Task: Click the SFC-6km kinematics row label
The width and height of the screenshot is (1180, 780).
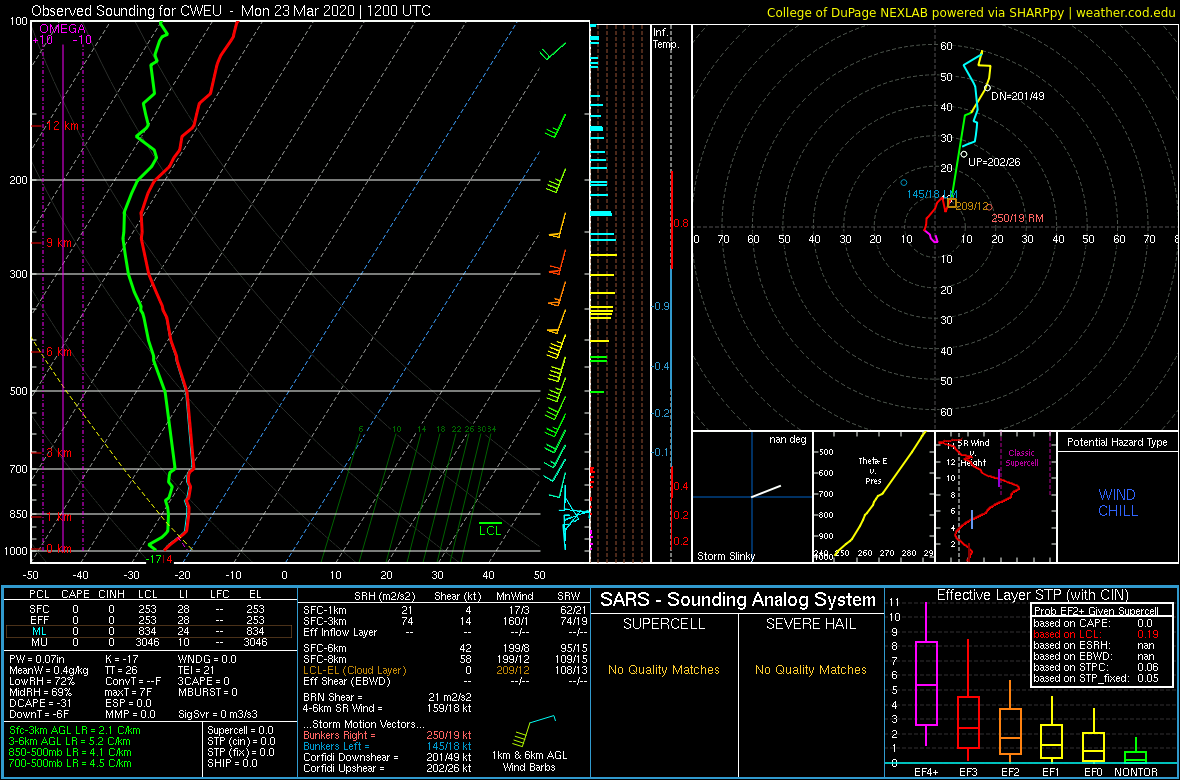Action: tap(325, 647)
